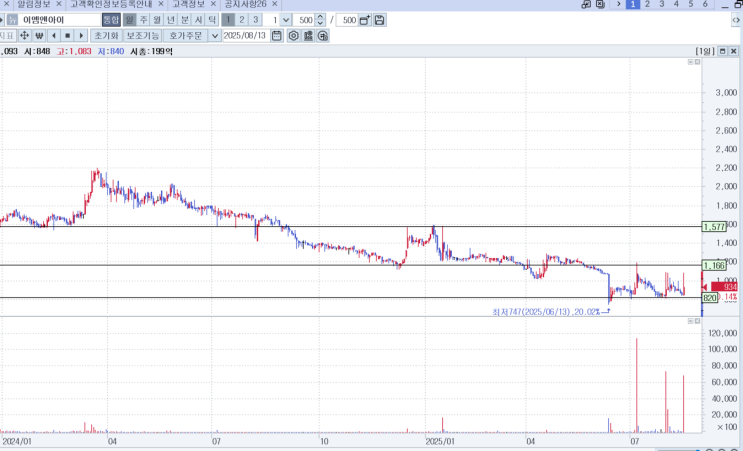The width and height of the screenshot is (743, 451).
Task: Switch to screen page 4
Action: pyautogui.click(x=676, y=4)
